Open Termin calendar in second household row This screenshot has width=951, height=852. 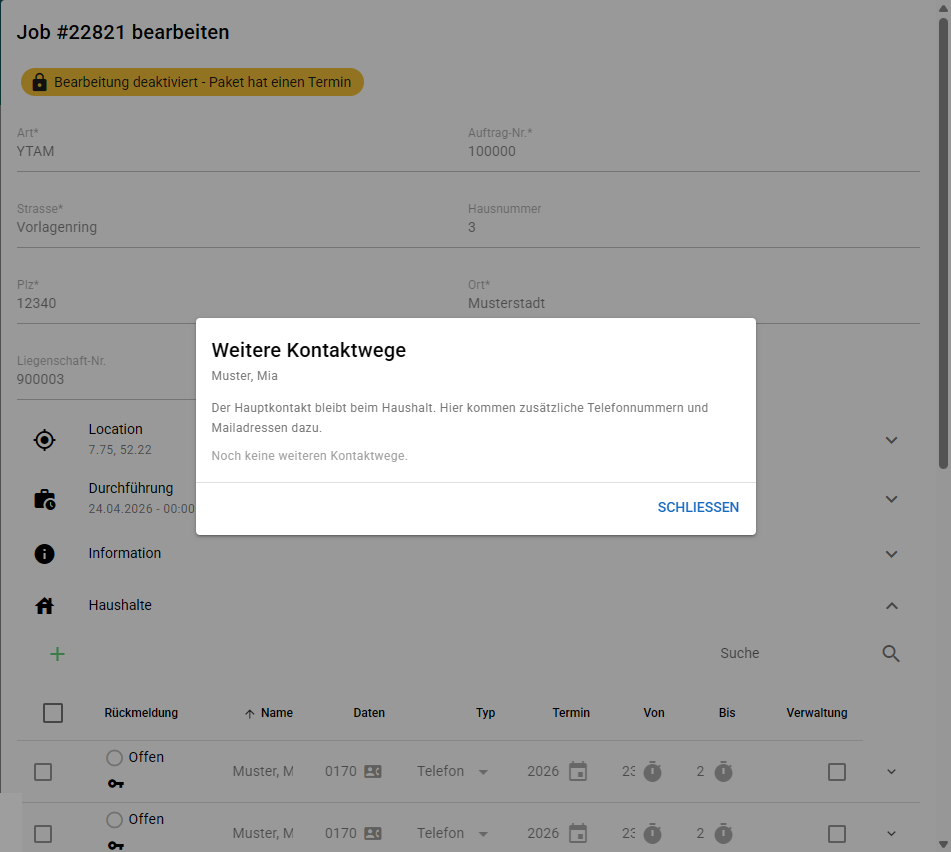coord(578,833)
